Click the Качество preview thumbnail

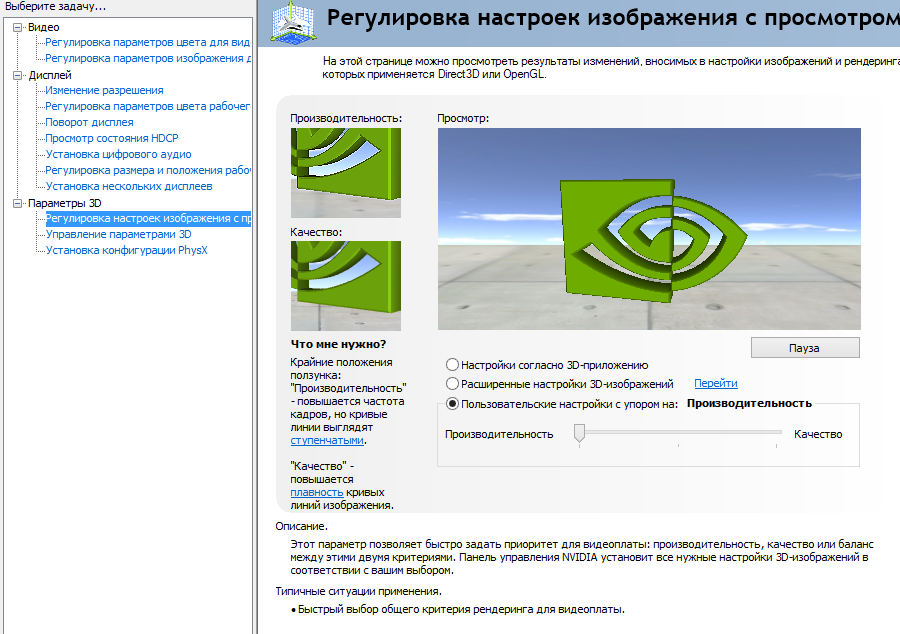[346, 286]
